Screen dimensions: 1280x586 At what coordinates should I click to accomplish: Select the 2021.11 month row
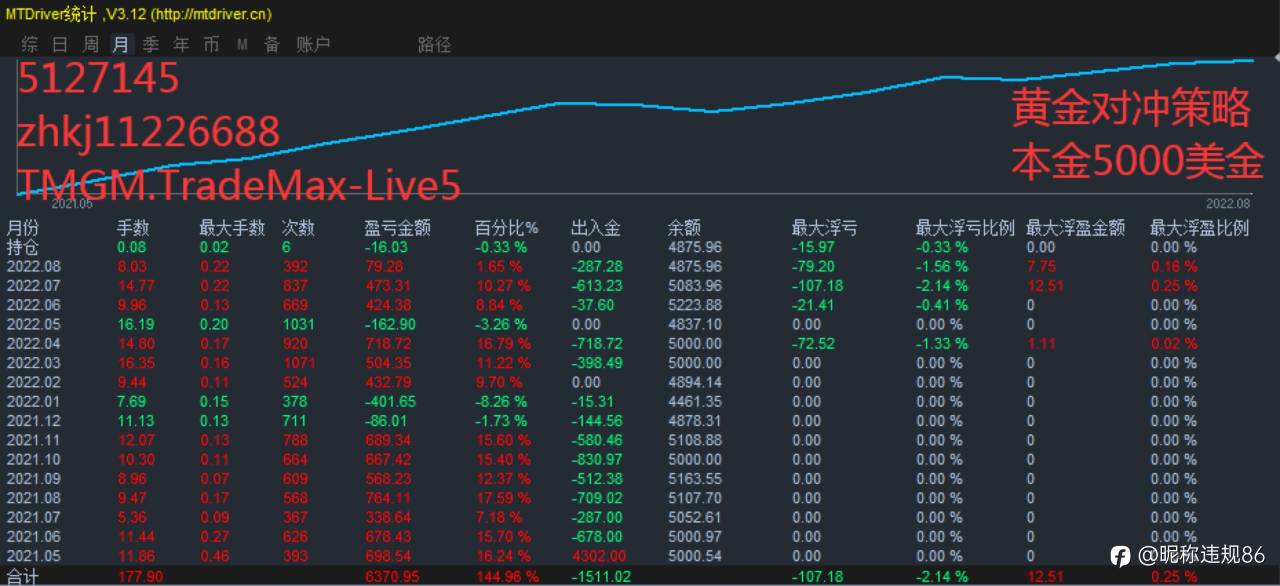click(640, 440)
